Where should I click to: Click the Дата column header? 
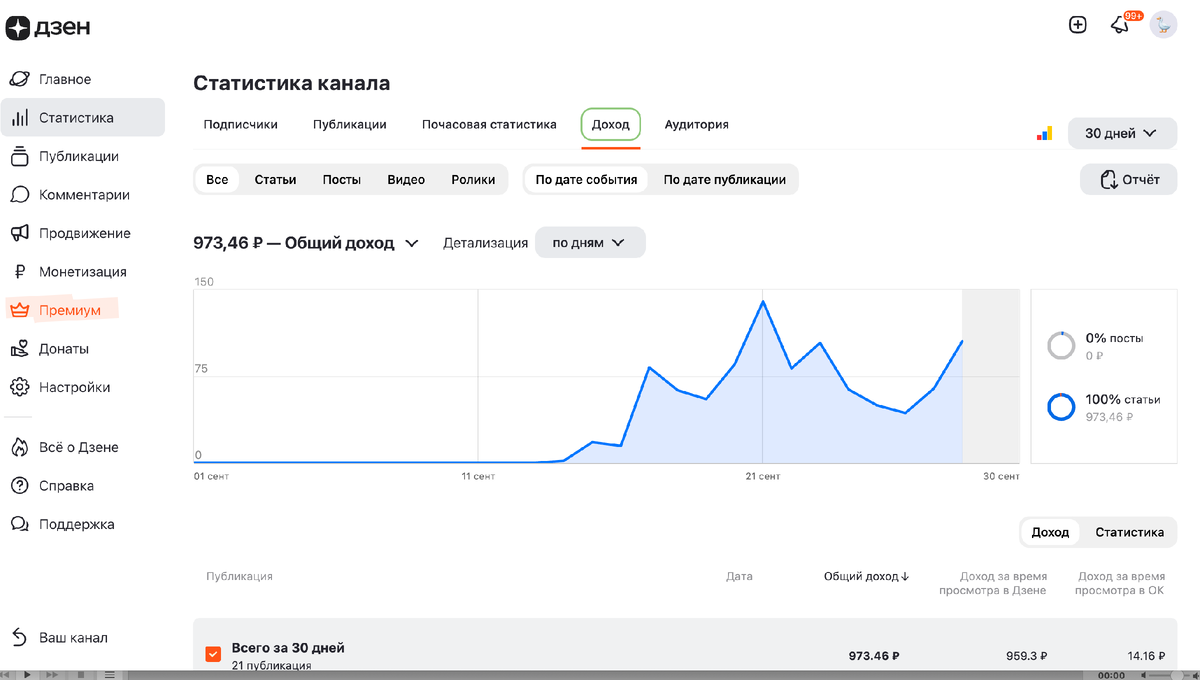click(x=740, y=576)
